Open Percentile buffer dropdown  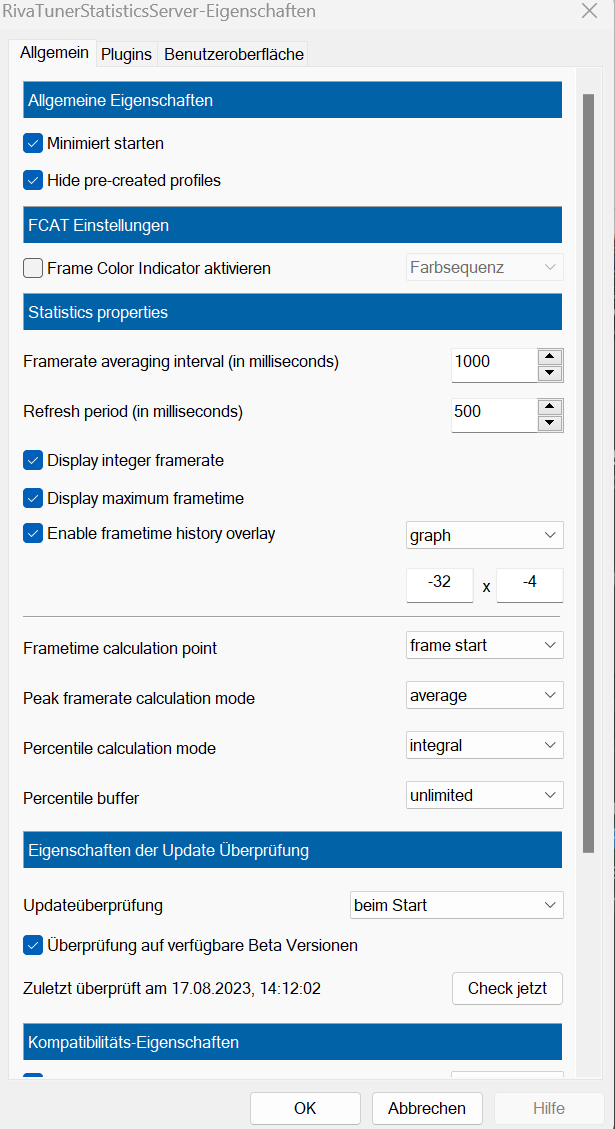(485, 796)
